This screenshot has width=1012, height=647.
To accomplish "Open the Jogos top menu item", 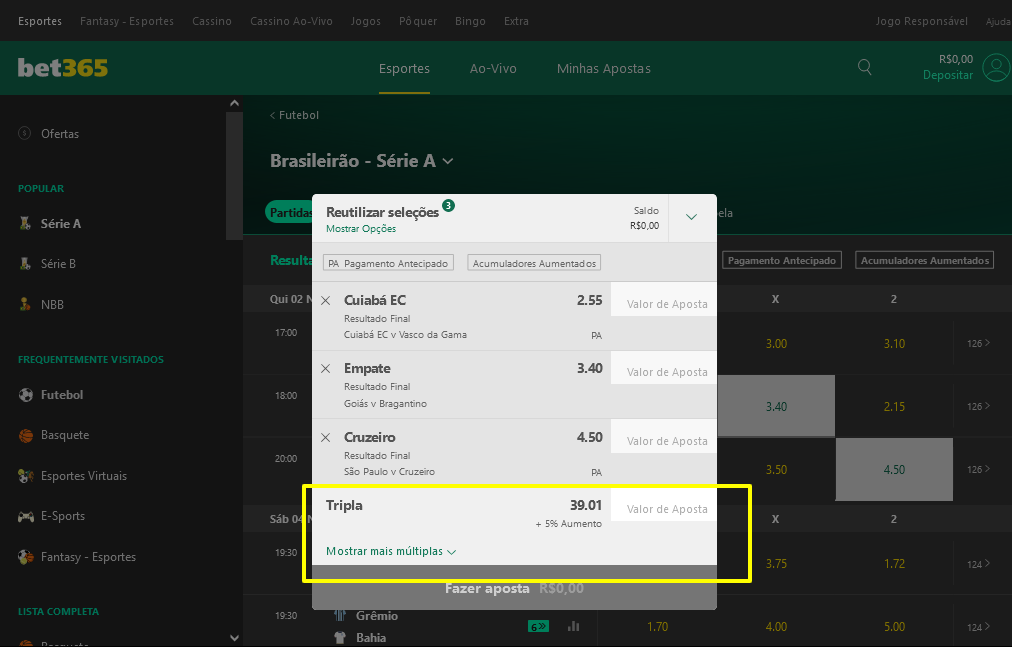I will coord(365,21).
